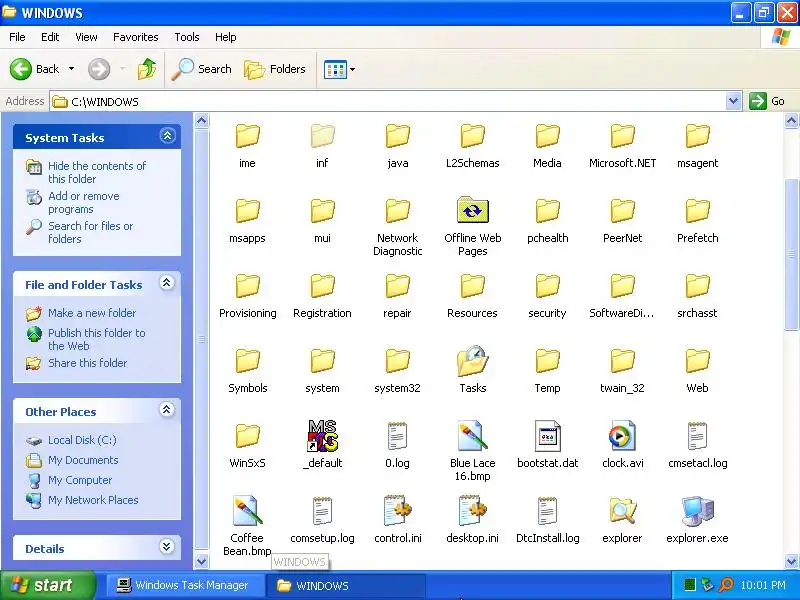
Task: Click the Go button
Action: (x=767, y=101)
